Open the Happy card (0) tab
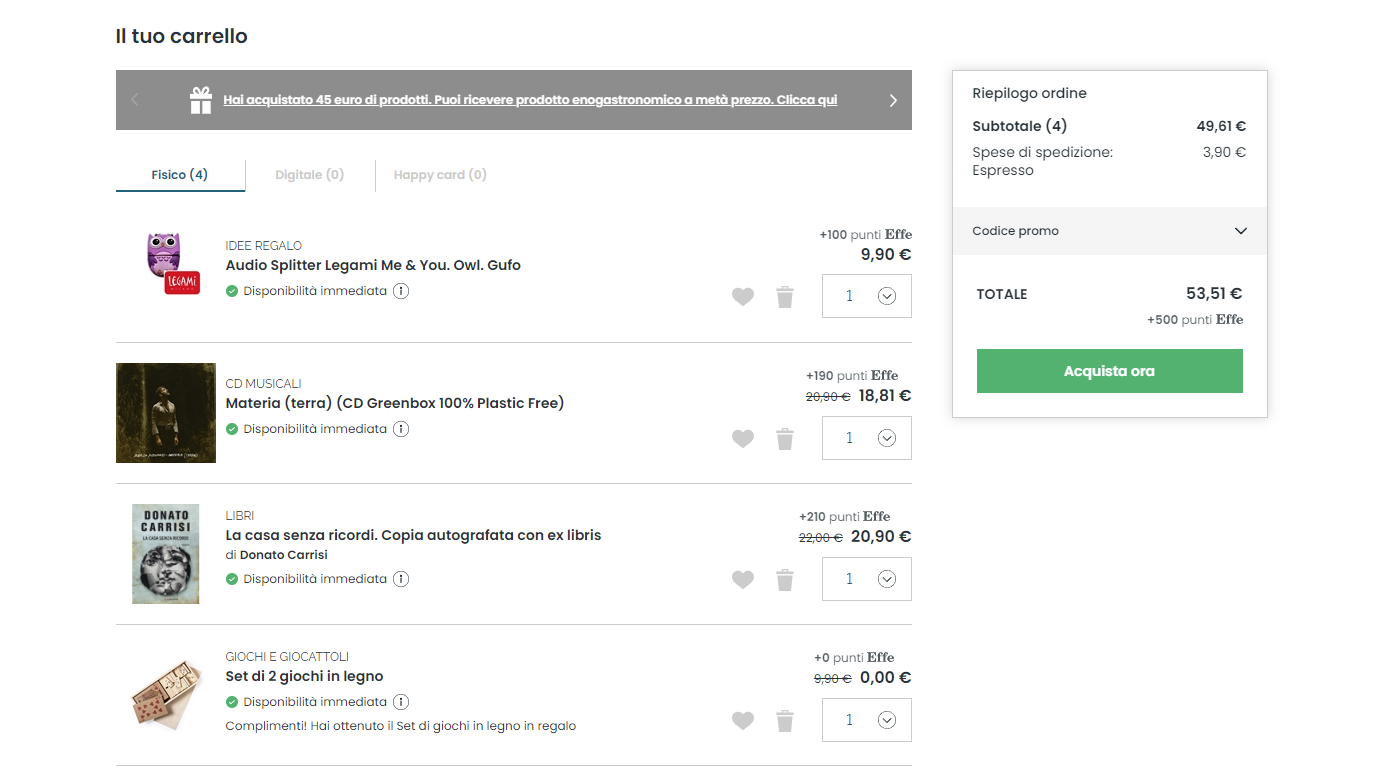Image resolution: width=1382 pixels, height=783 pixels. [x=440, y=175]
